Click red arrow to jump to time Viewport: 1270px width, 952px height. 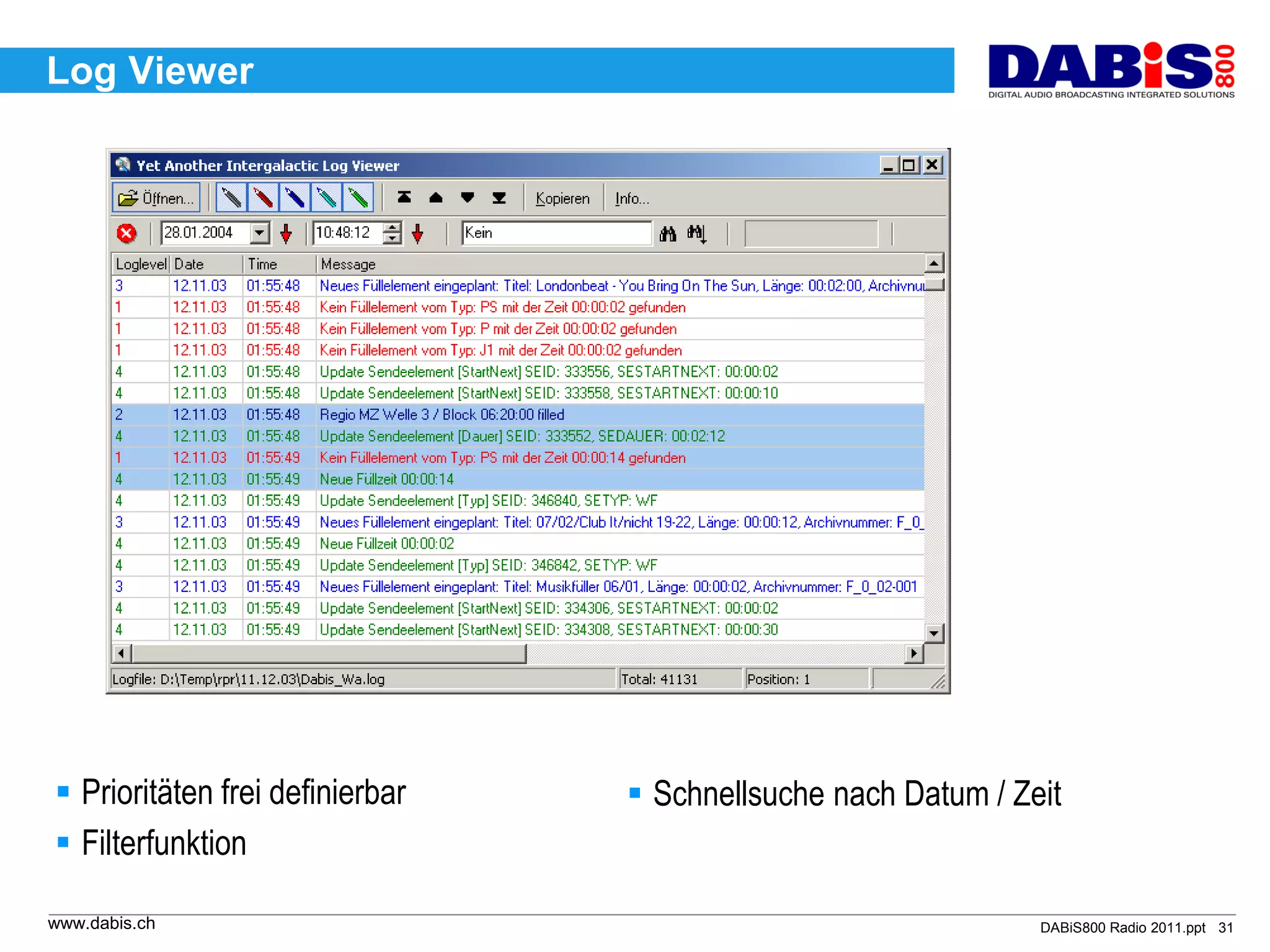click(418, 234)
